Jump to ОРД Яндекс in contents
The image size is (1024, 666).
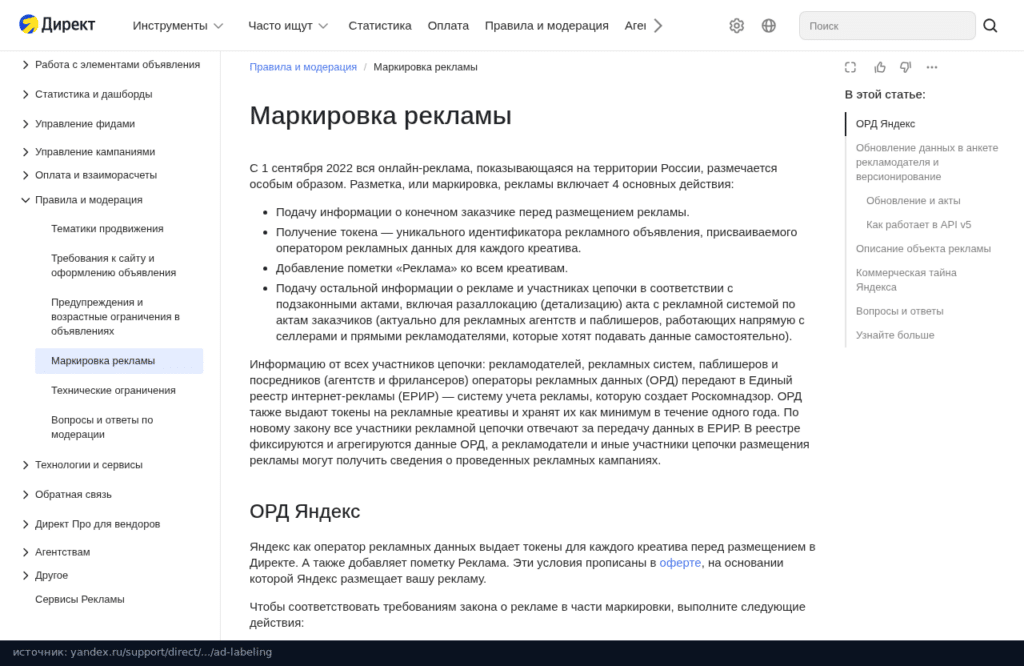point(885,123)
